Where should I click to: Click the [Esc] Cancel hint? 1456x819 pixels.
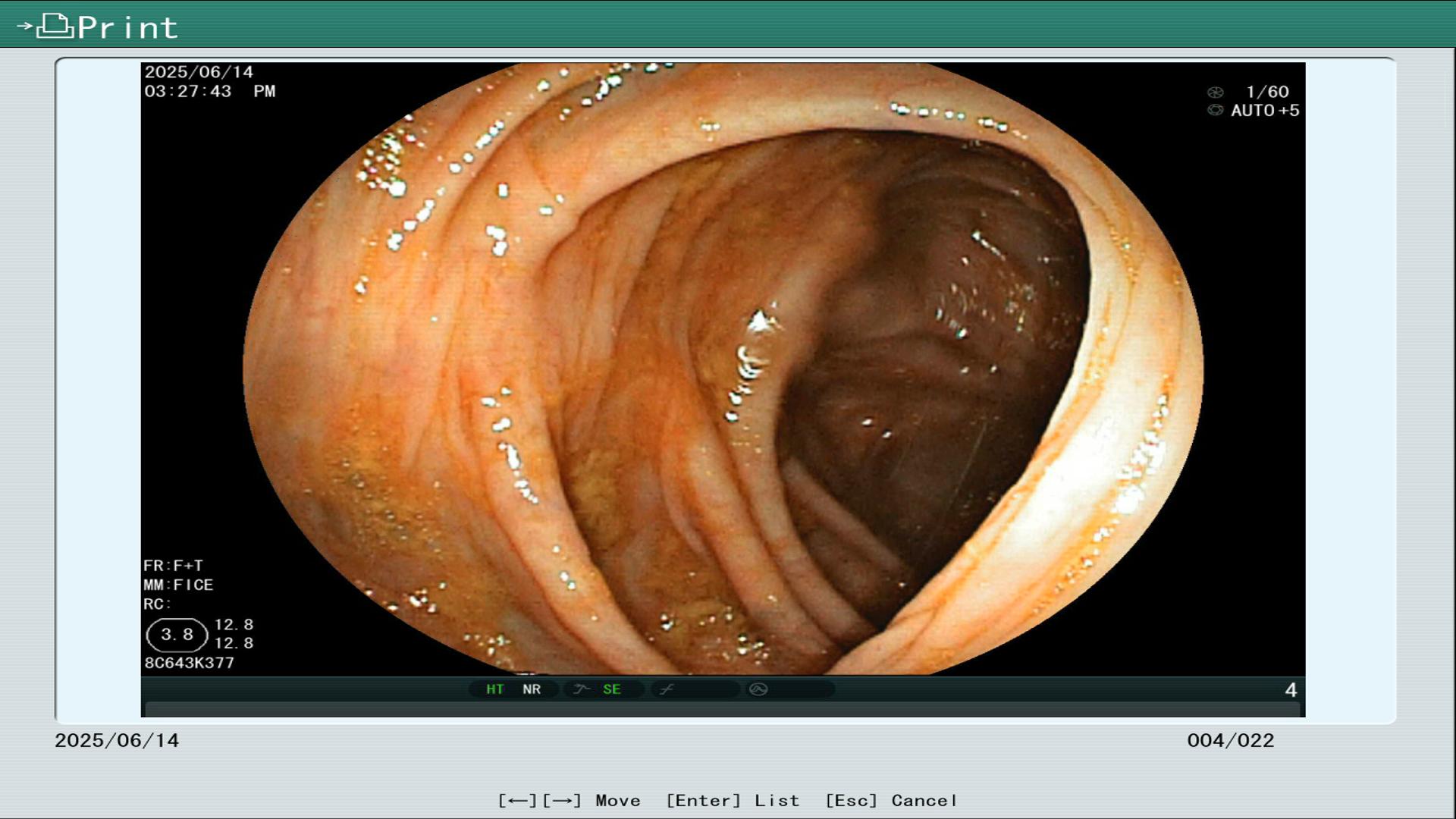tap(891, 801)
